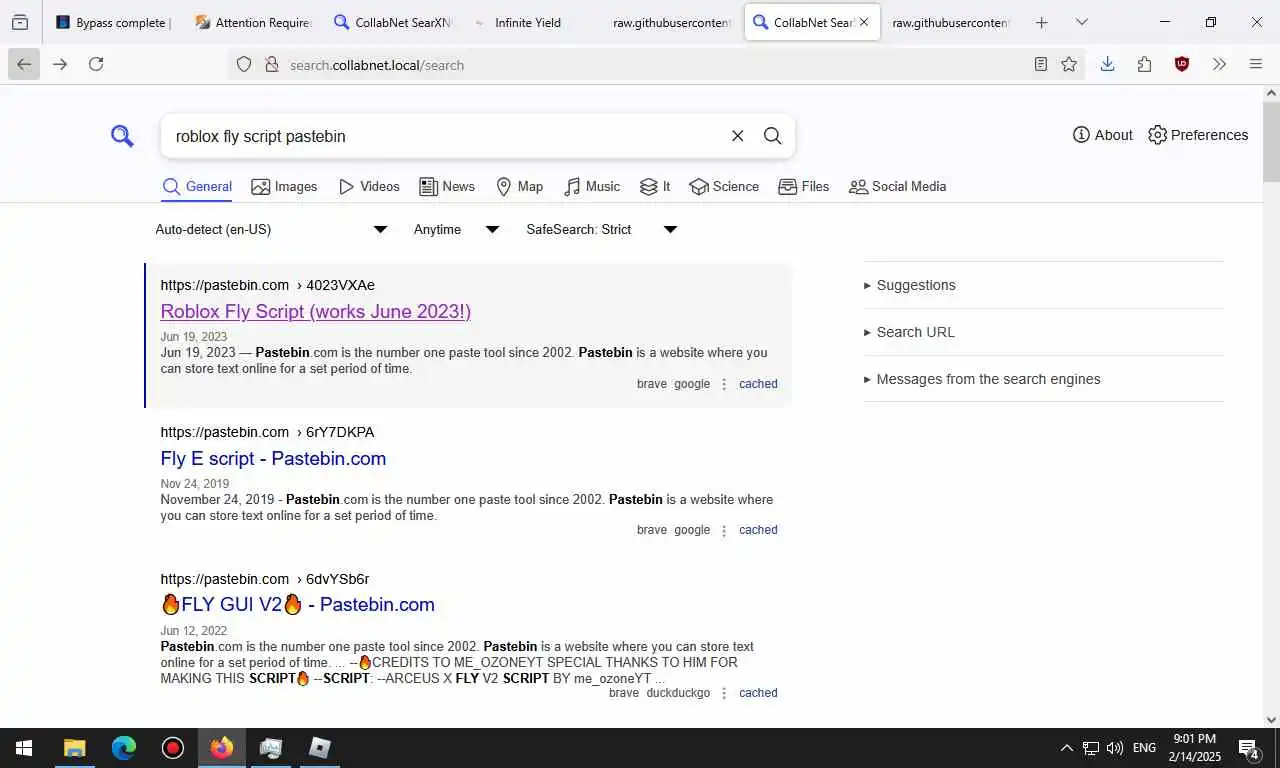Go back to previous page
The width and height of the screenshot is (1280, 768).
point(24,64)
